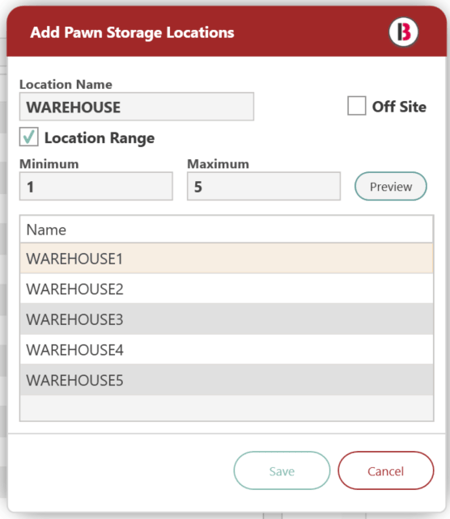Click the Off Site label text
Screen dimensions: 450x519
(399, 107)
